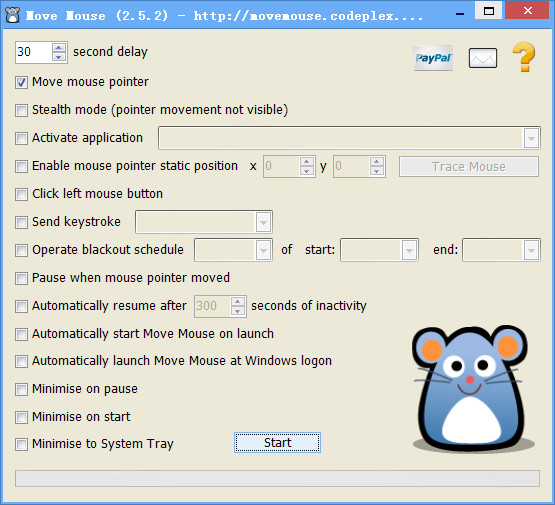Enable Operate blackout schedule checkbox
Viewport: 555px width, 505px height.
[21, 250]
